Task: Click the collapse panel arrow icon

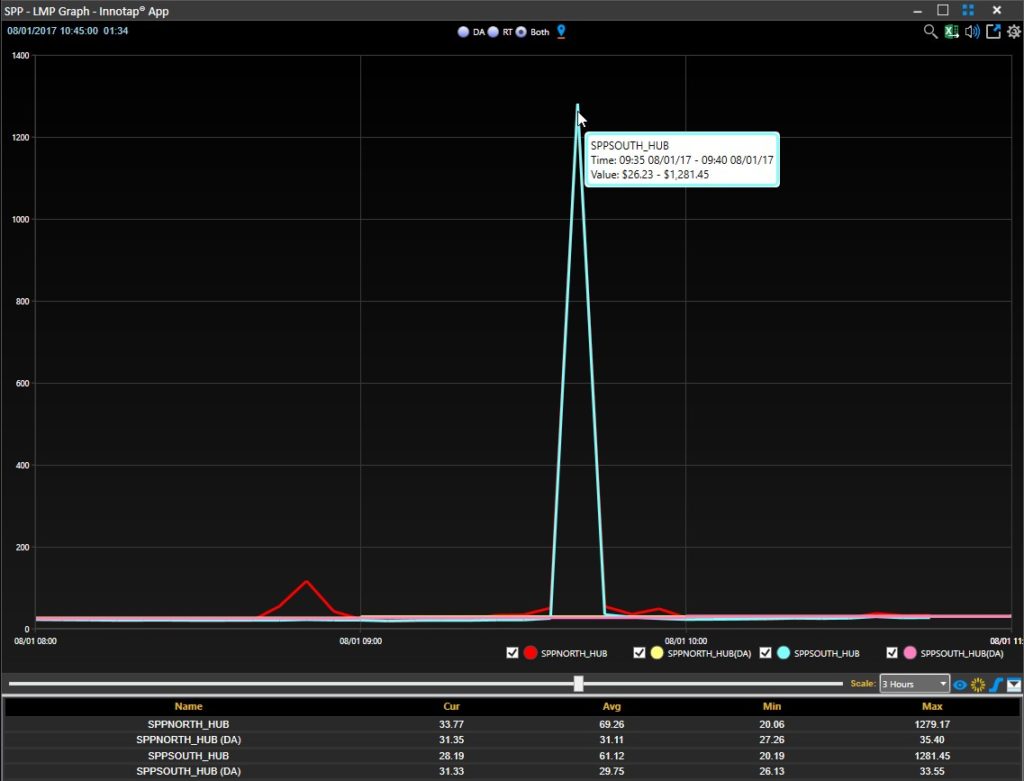Action: click(x=1014, y=684)
